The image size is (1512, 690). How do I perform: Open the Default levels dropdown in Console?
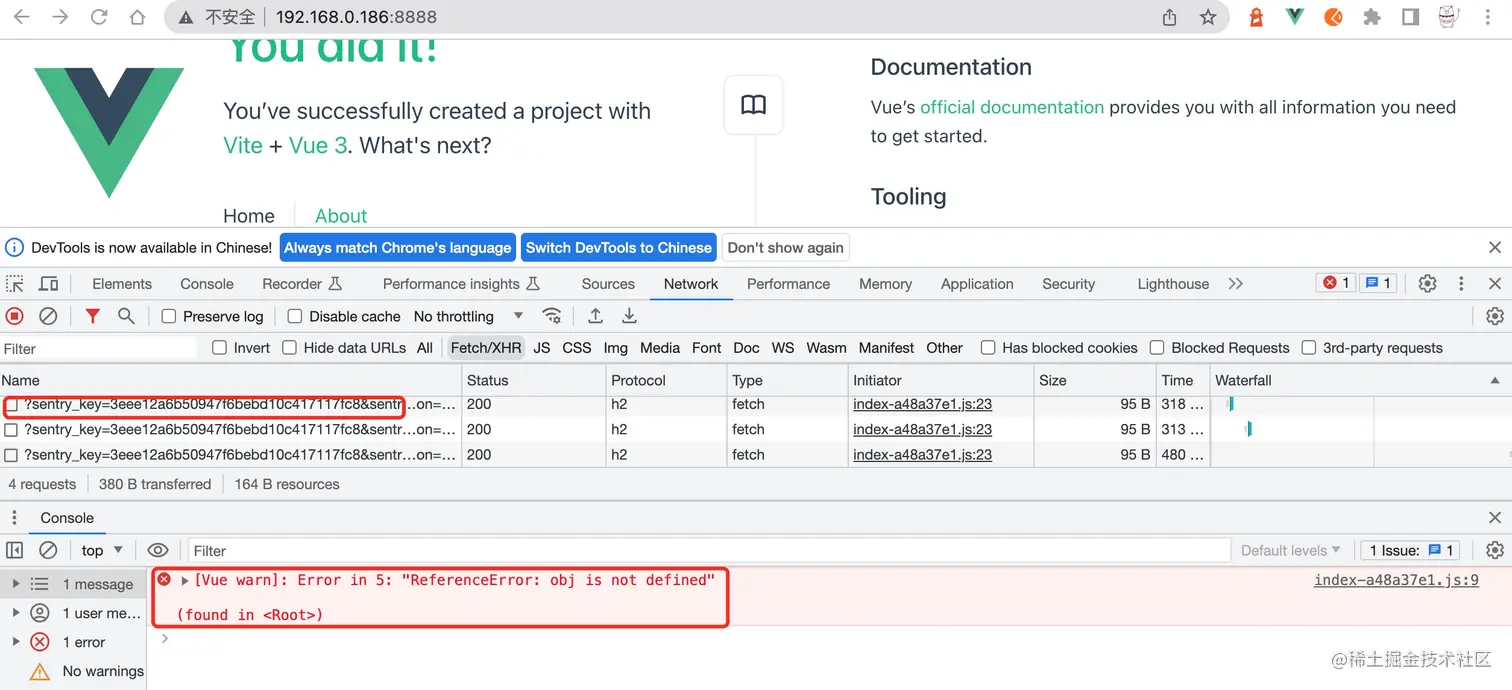pos(1290,550)
